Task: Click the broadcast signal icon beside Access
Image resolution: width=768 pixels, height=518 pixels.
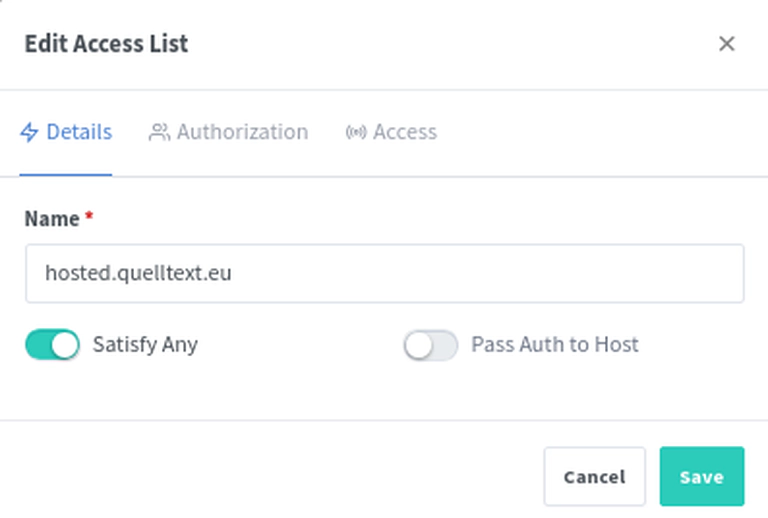Action: coord(356,132)
